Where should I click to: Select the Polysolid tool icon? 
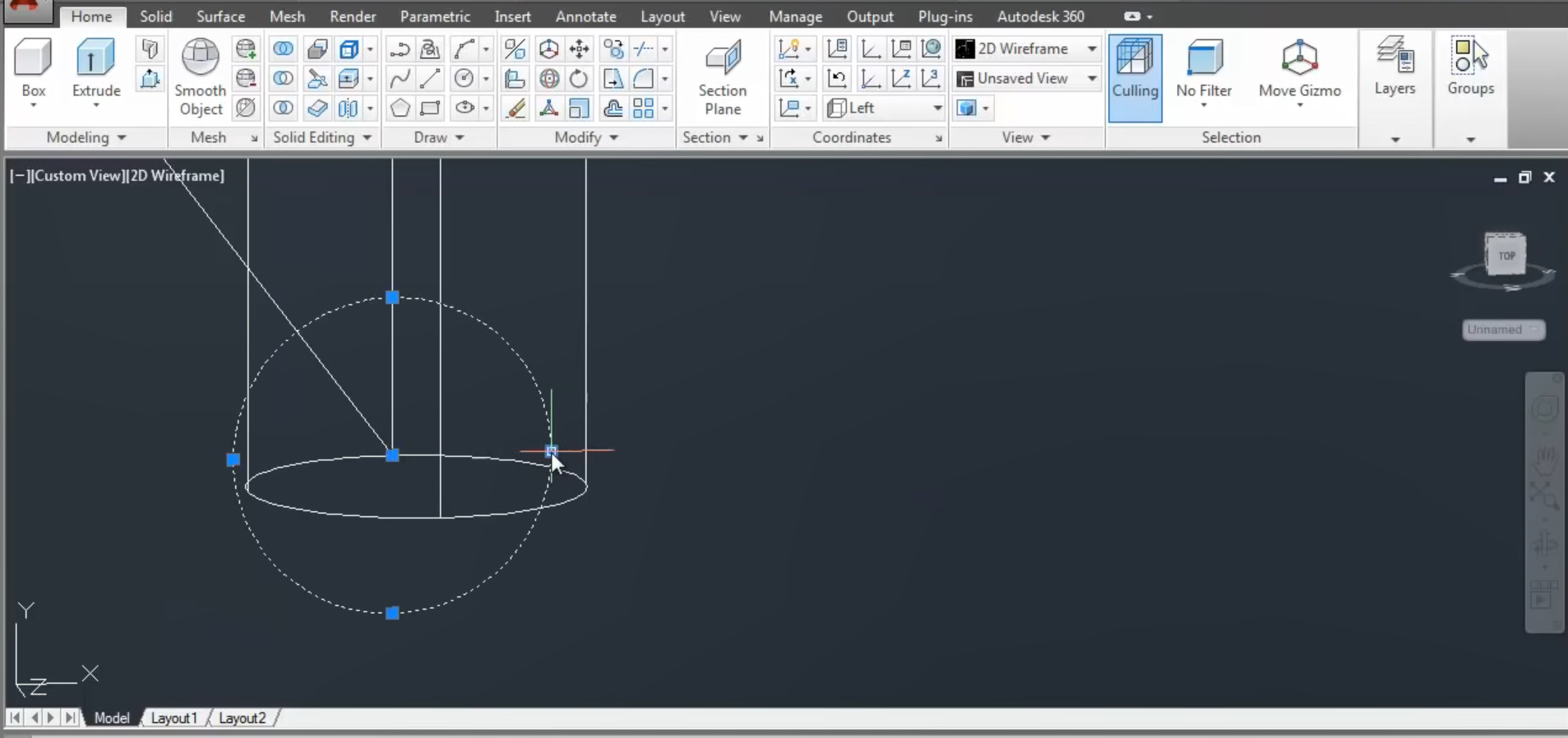click(x=150, y=48)
